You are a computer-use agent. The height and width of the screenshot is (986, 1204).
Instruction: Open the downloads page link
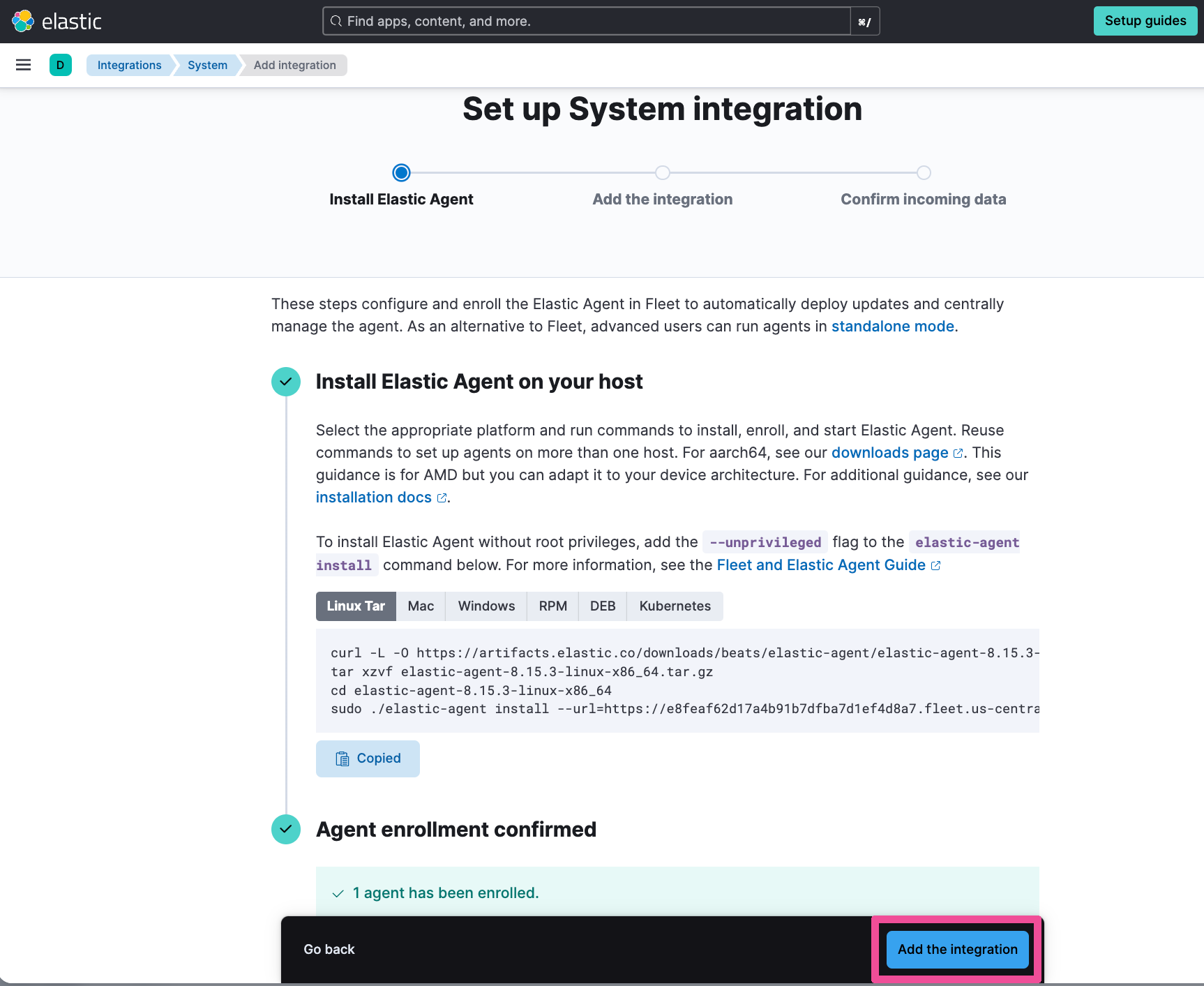point(890,453)
